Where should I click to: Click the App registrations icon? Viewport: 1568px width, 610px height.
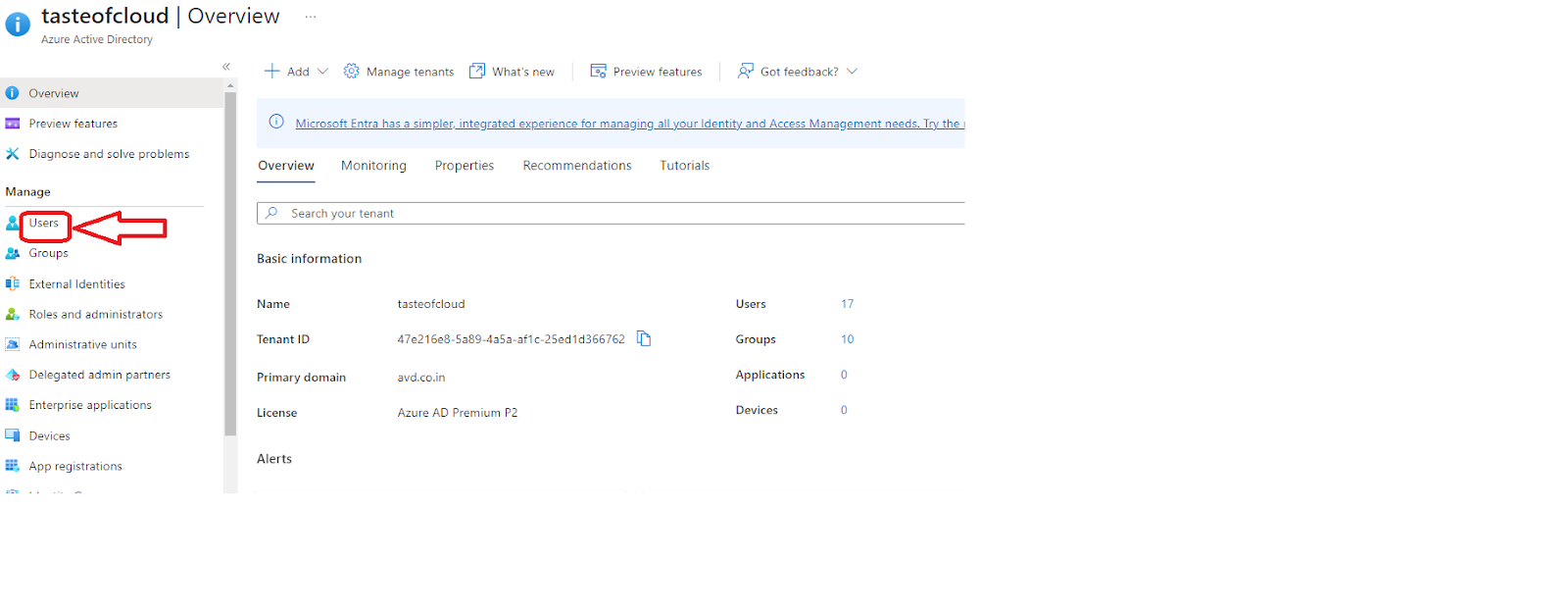(13, 466)
